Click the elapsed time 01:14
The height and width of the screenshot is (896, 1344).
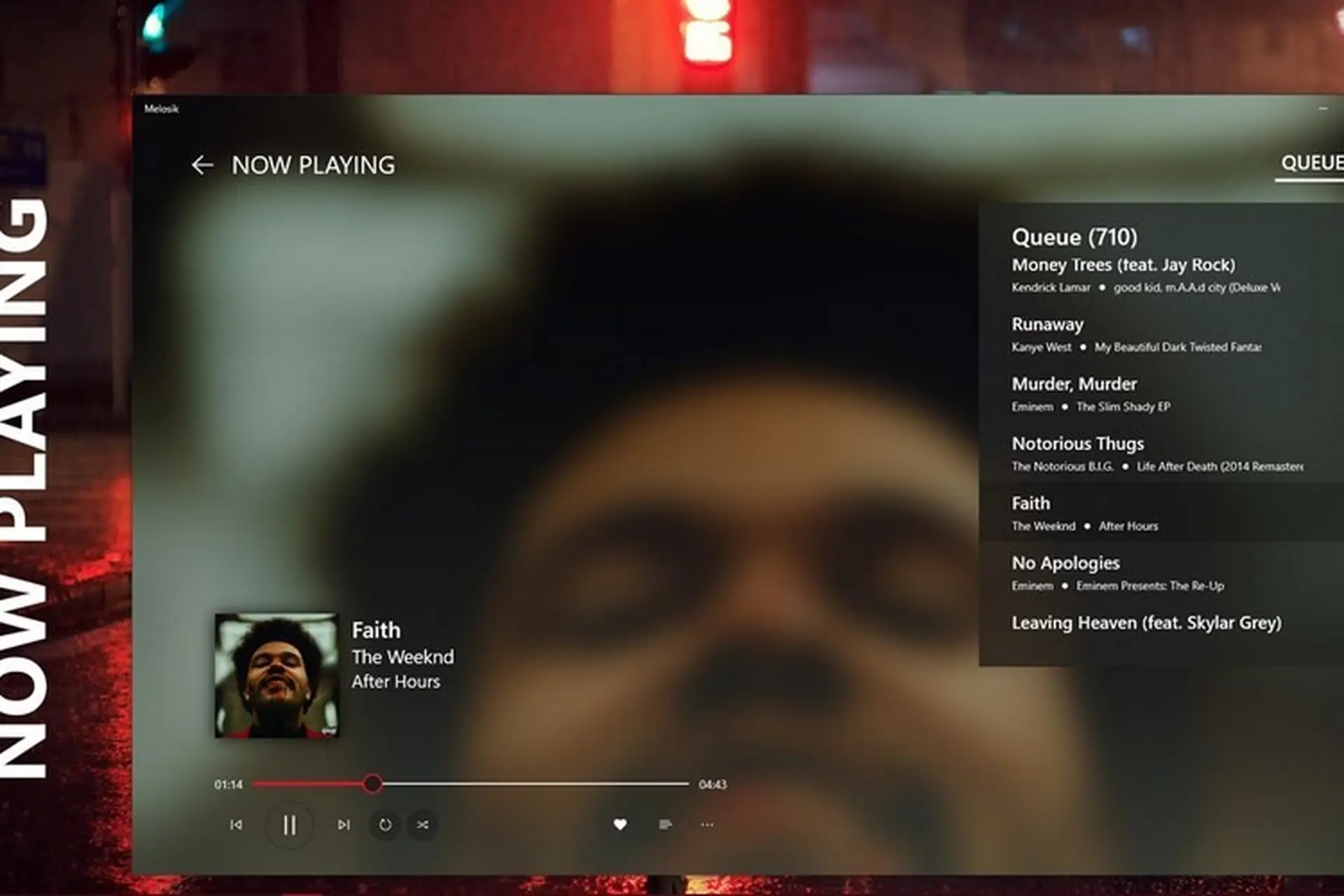tap(228, 785)
